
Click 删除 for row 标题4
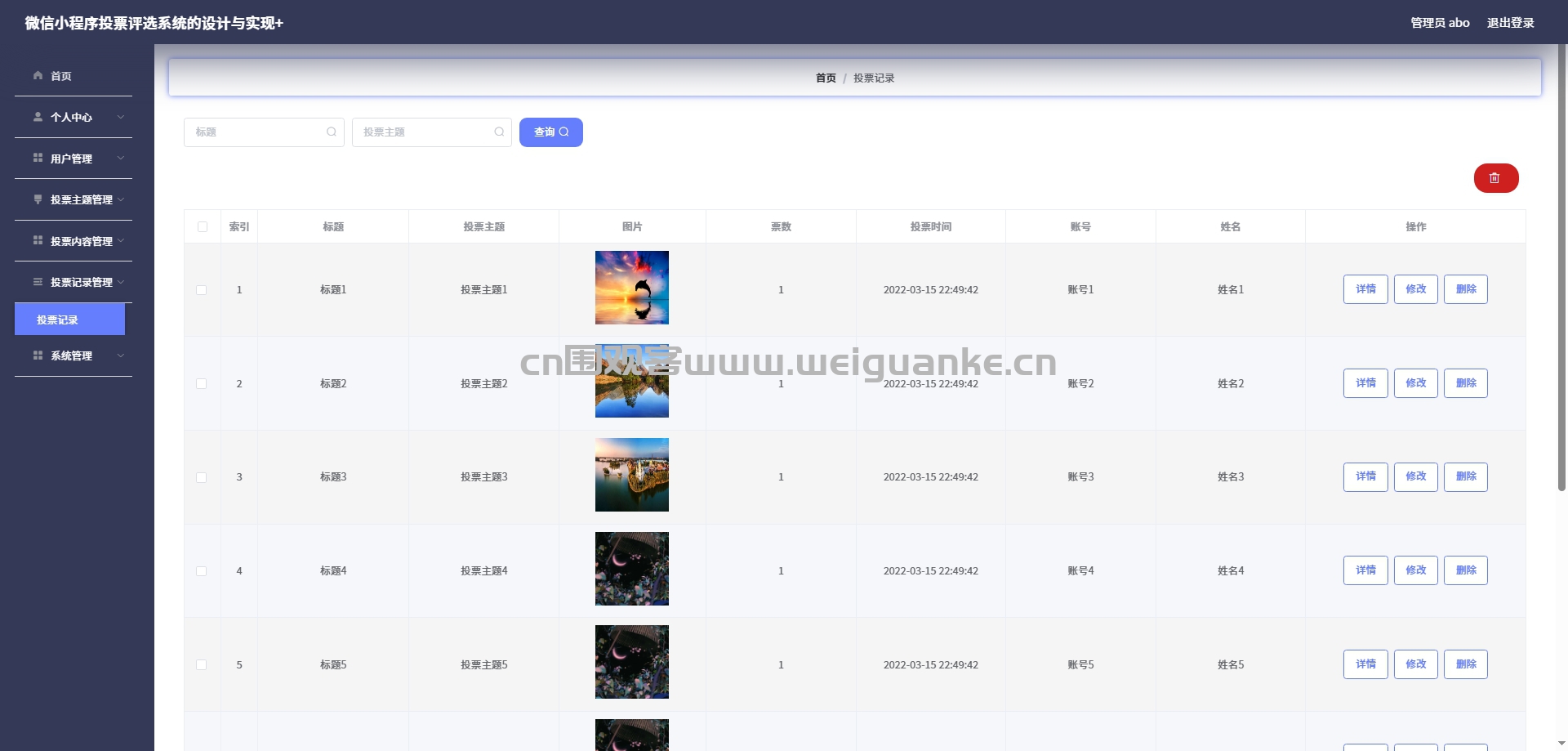[1466, 570]
